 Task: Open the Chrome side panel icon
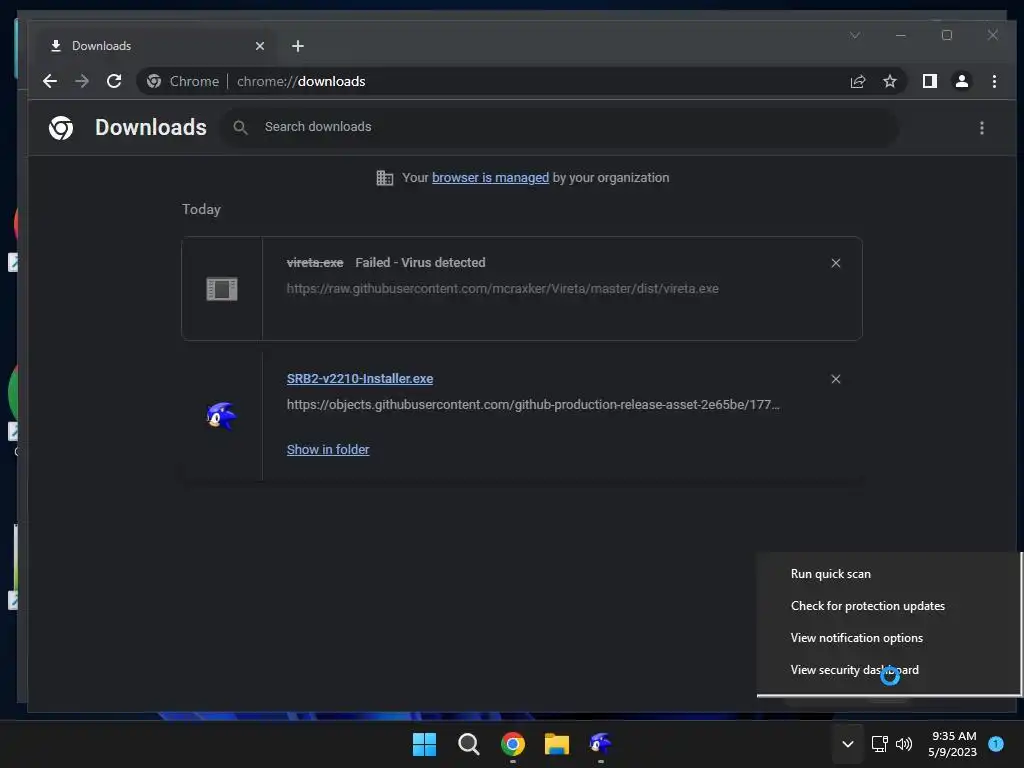pyautogui.click(x=929, y=81)
